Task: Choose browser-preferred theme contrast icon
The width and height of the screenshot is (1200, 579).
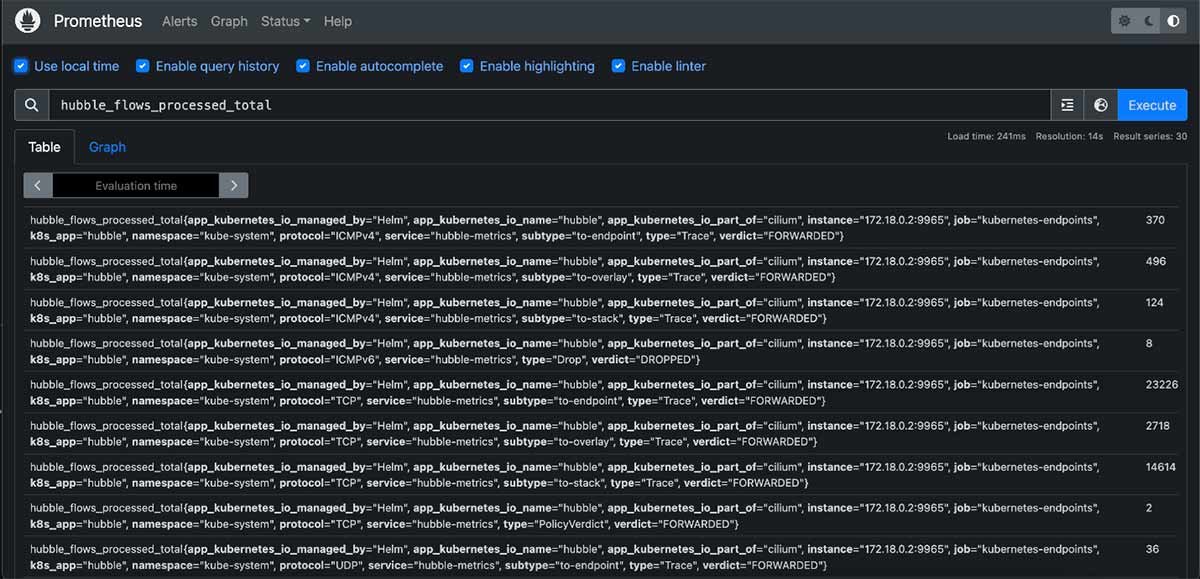Action: 1173,21
